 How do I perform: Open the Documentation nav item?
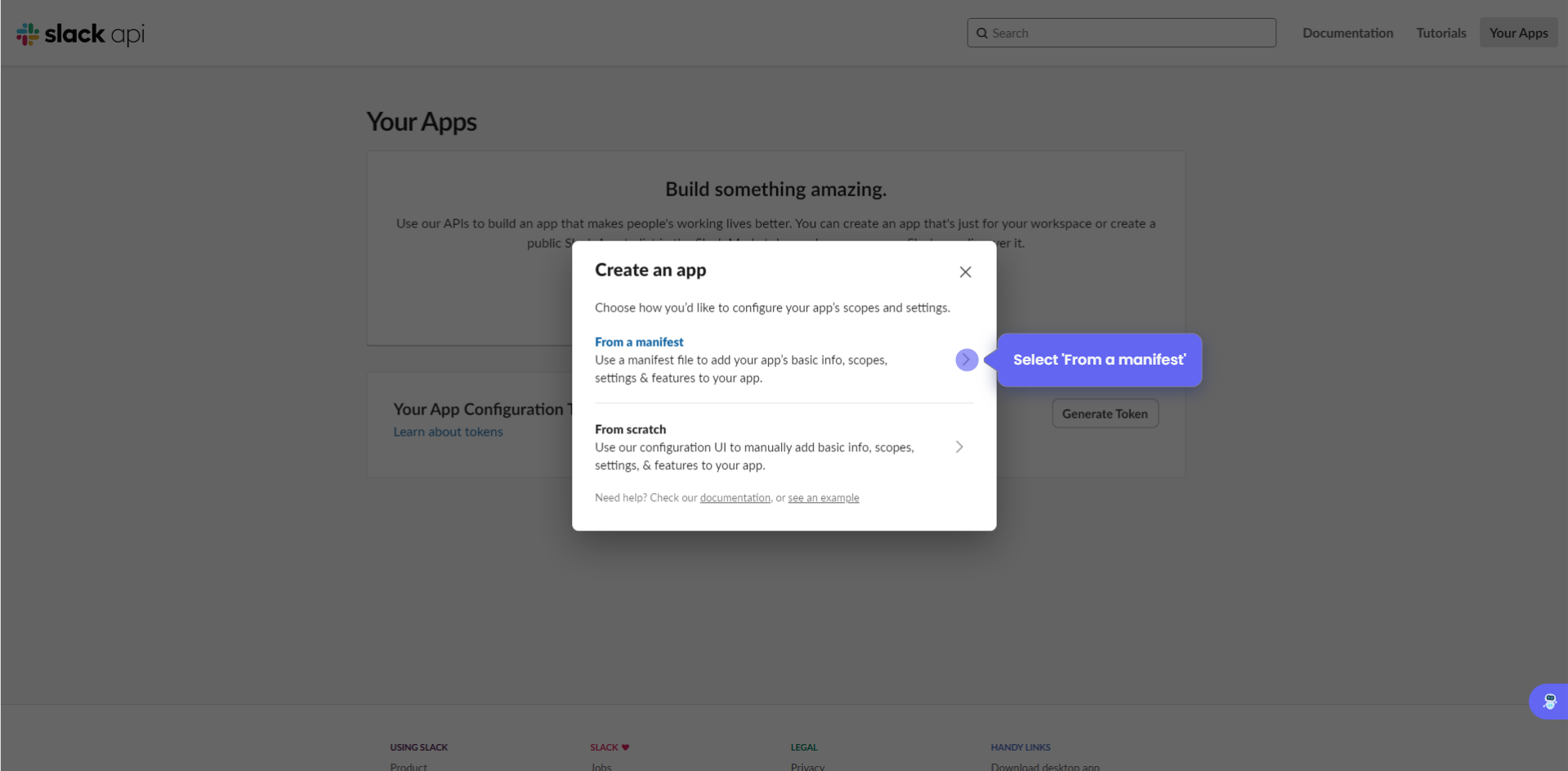pos(1347,34)
